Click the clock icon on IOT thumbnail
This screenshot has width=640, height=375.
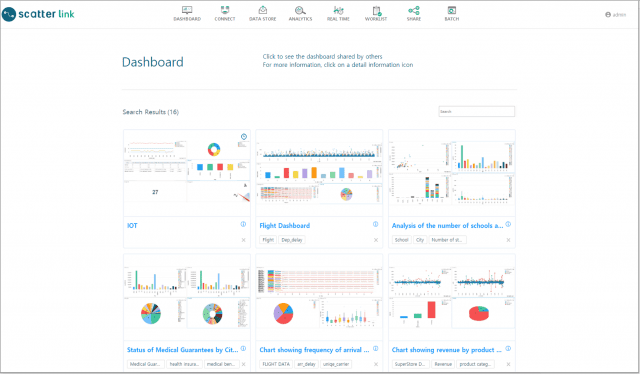(x=244, y=137)
